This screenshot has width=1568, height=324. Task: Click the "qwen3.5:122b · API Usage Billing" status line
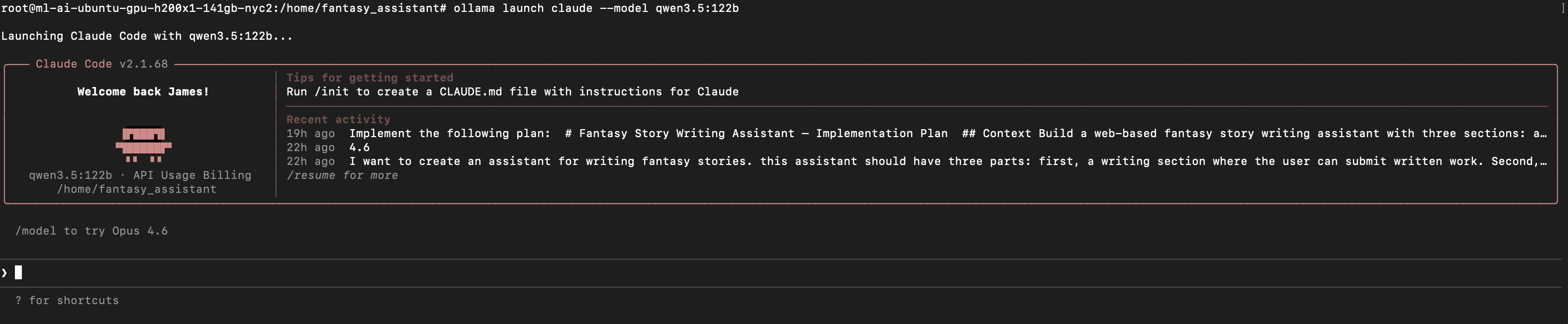(x=140, y=175)
